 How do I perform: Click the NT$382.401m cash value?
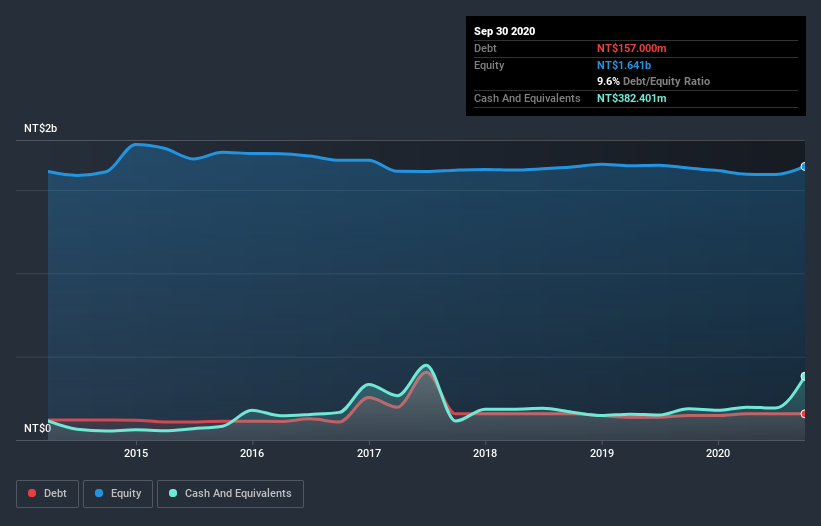(x=631, y=98)
